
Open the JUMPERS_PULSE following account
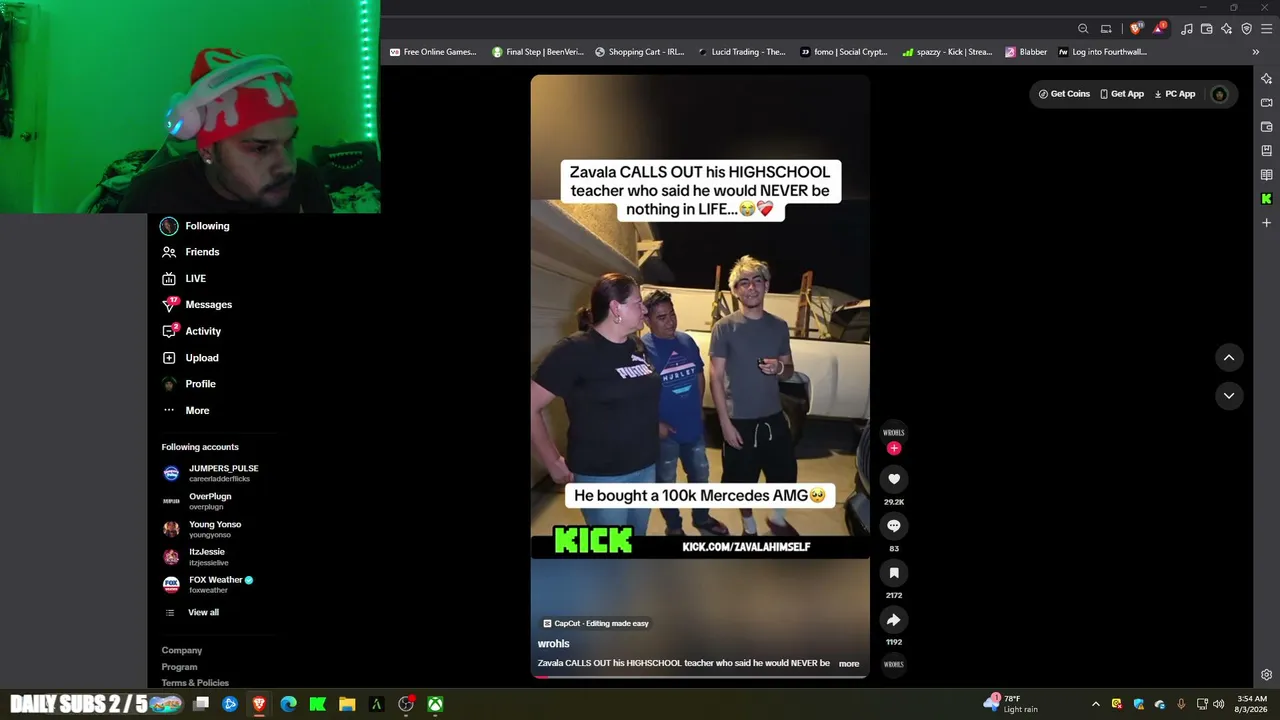tap(211, 473)
